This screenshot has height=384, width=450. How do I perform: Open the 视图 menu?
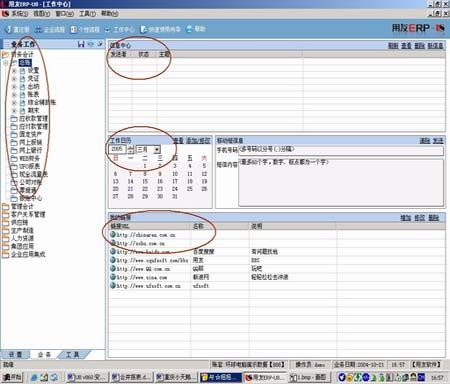pyautogui.click(x=41, y=14)
